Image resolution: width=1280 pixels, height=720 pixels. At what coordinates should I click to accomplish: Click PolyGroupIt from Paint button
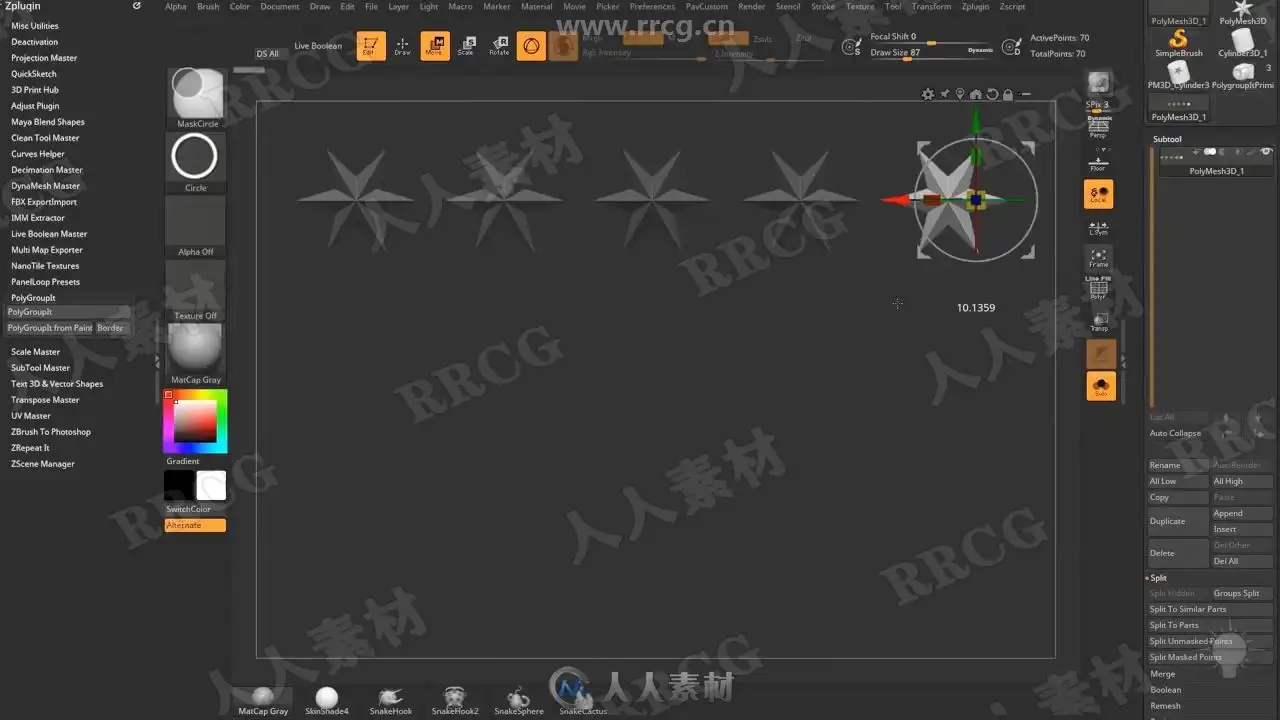coord(50,328)
